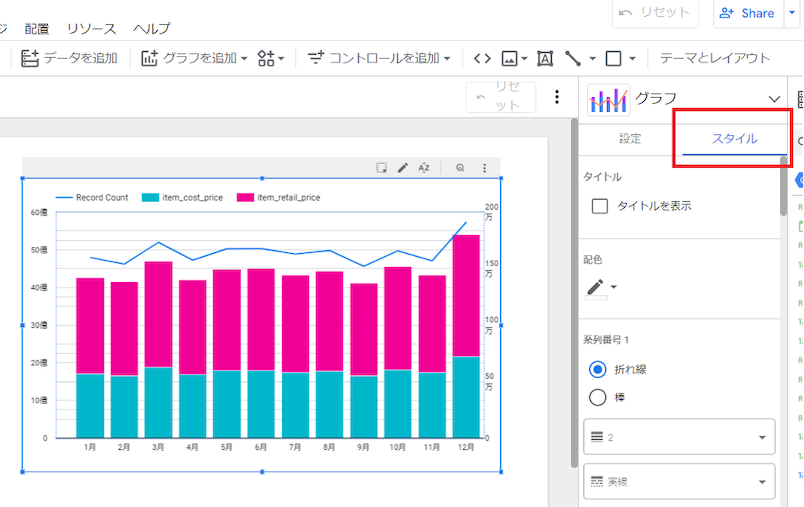Open the リソース menu
The image size is (804, 507).
pos(91,29)
